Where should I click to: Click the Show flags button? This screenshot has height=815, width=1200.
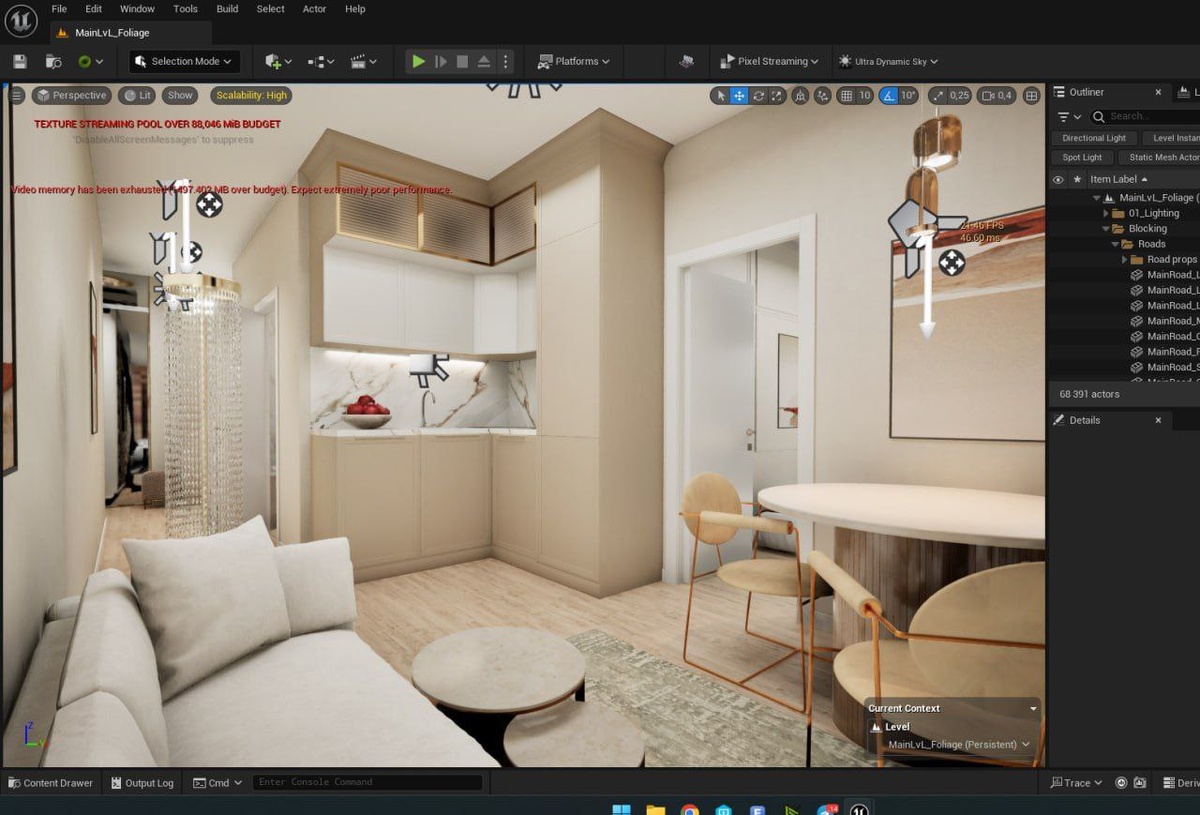click(180, 96)
